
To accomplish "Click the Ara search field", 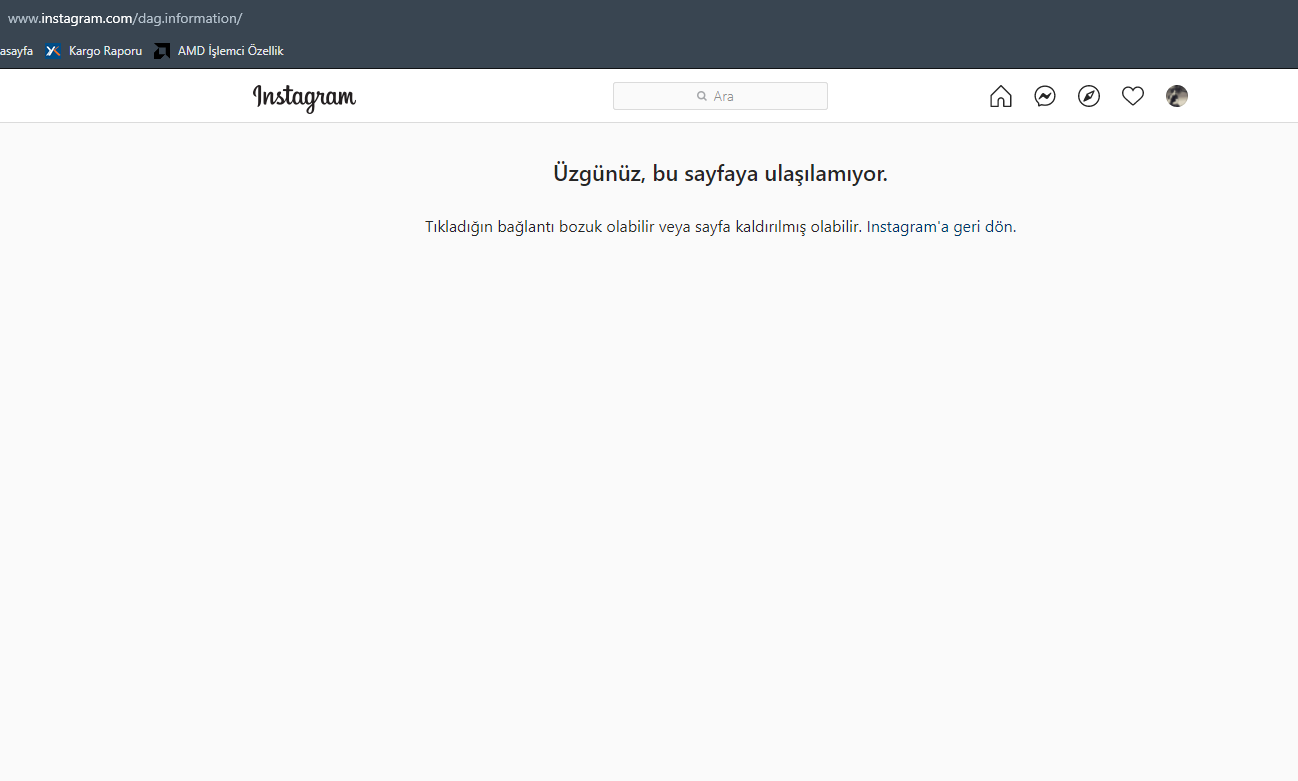I will coord(720,96).
